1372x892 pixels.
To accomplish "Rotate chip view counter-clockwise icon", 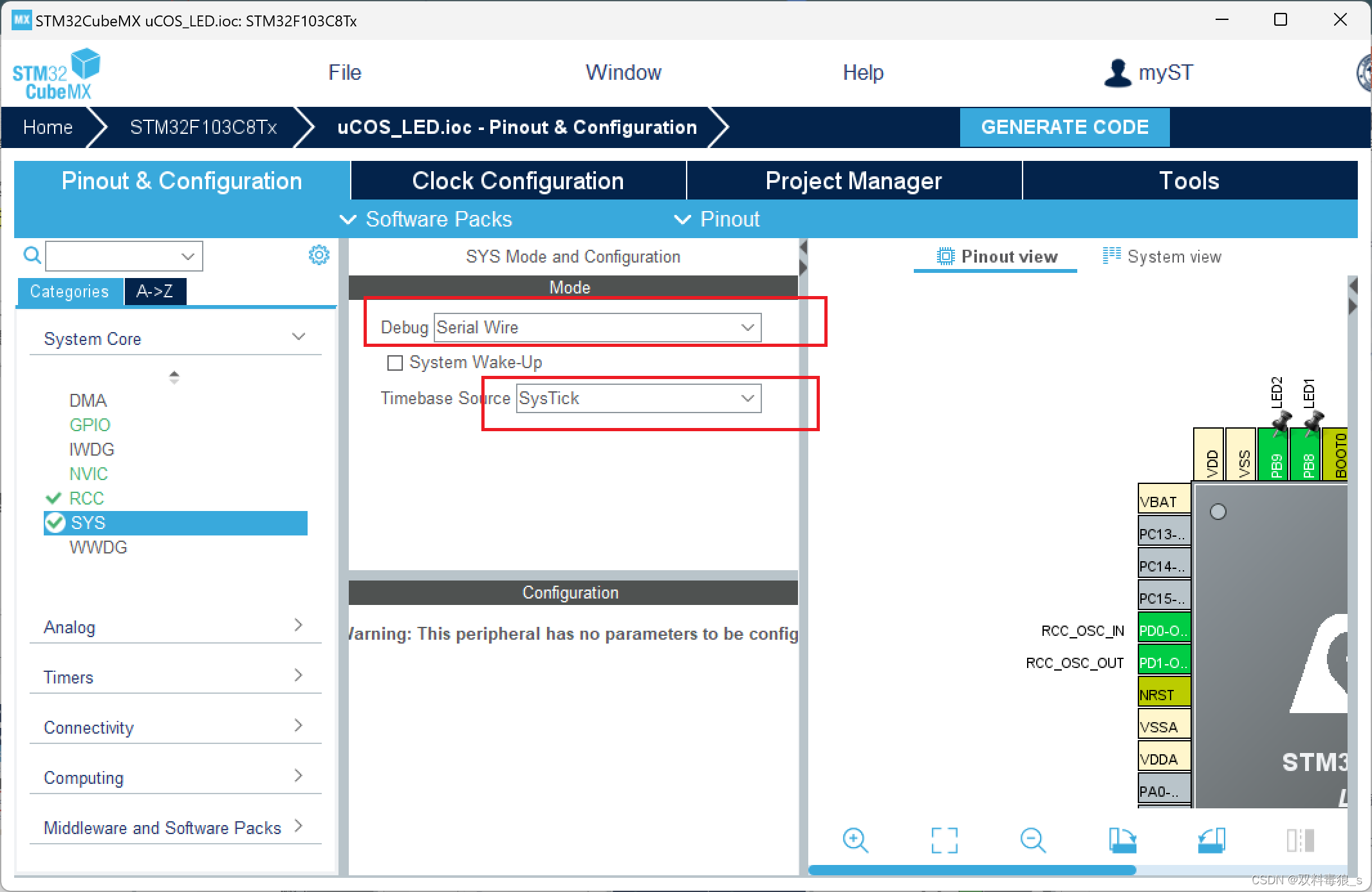I will click(1211, 840).
